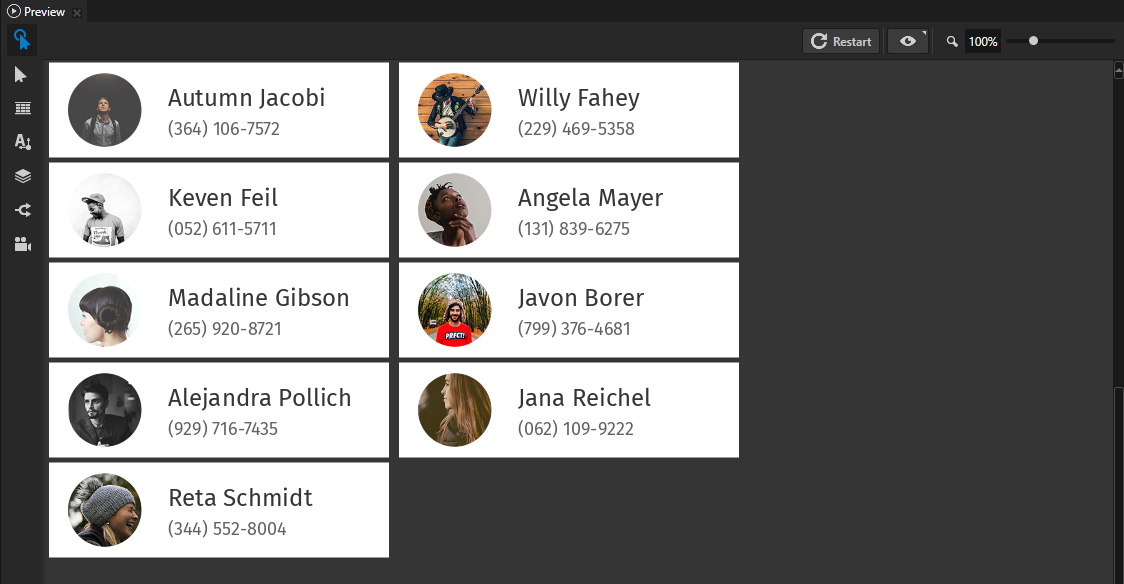Viewport: 1124px width, 584px height.
Task: Choose the camera tool icon
Action: tap(22, 244)
